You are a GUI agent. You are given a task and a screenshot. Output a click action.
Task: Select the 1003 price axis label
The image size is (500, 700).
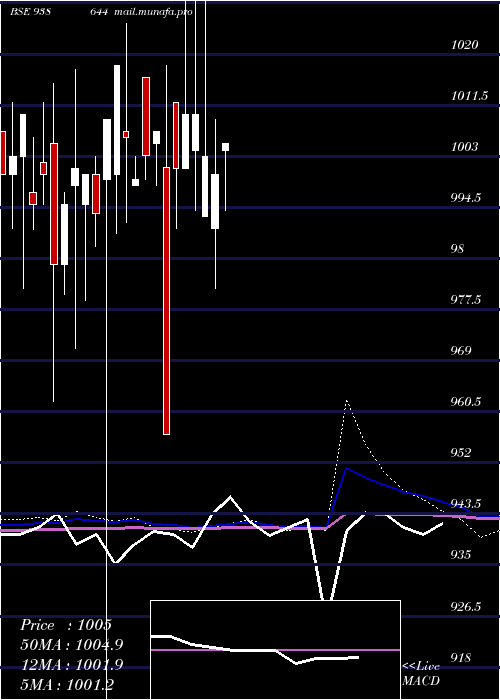click(464, 146)
